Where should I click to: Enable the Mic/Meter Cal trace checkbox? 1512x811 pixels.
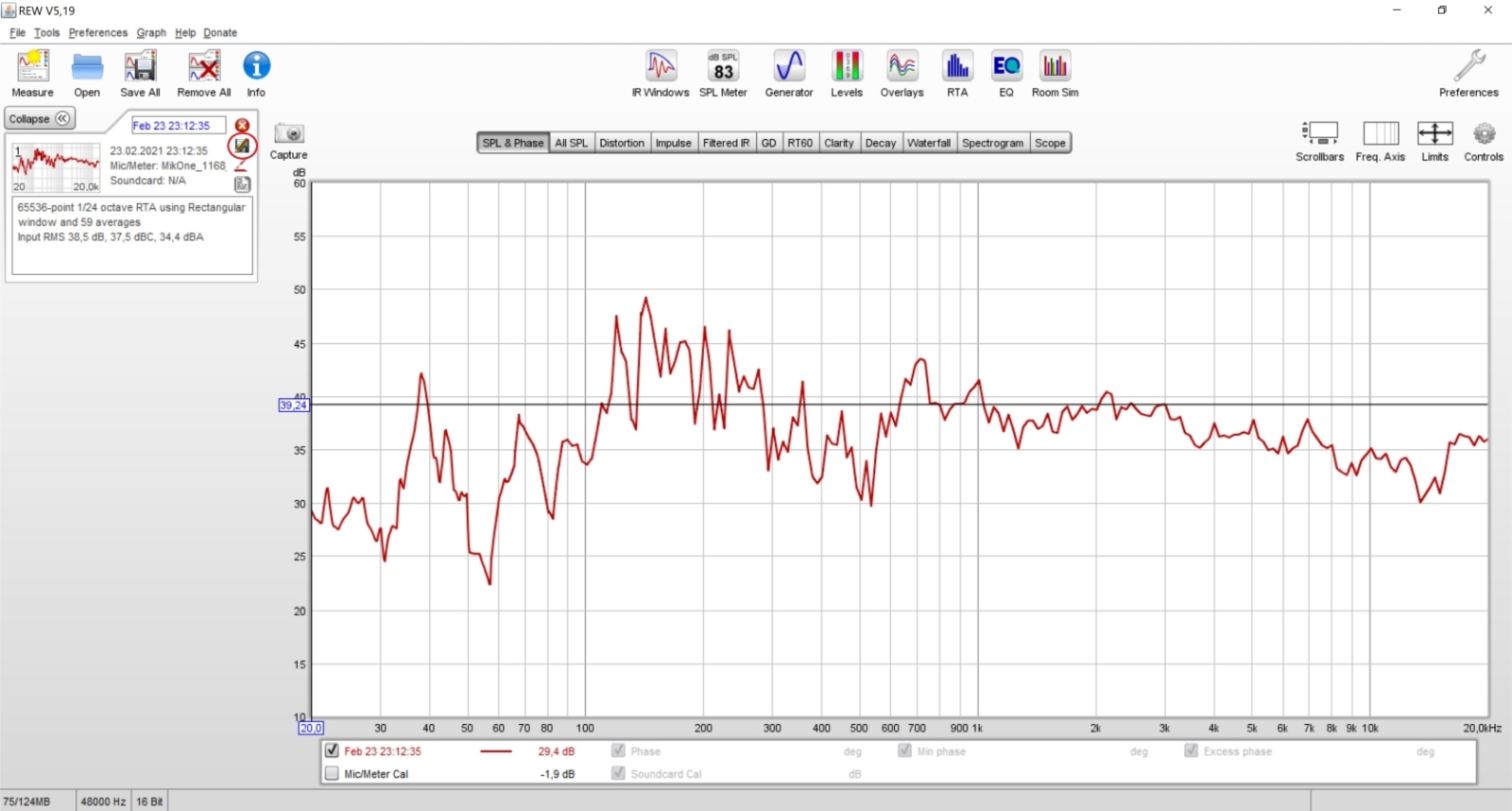coord(332,773)
